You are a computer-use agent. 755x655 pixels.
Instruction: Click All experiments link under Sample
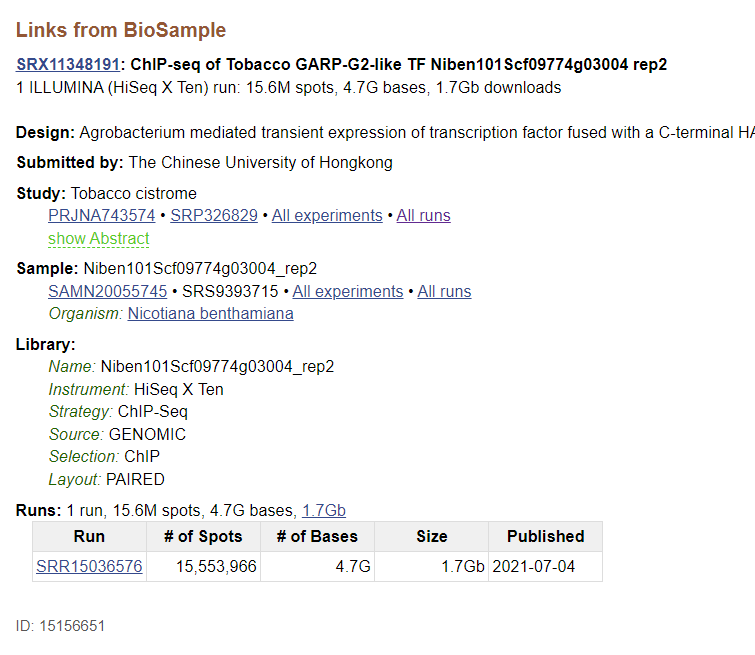pyautogui.click(x=348, y=291)
